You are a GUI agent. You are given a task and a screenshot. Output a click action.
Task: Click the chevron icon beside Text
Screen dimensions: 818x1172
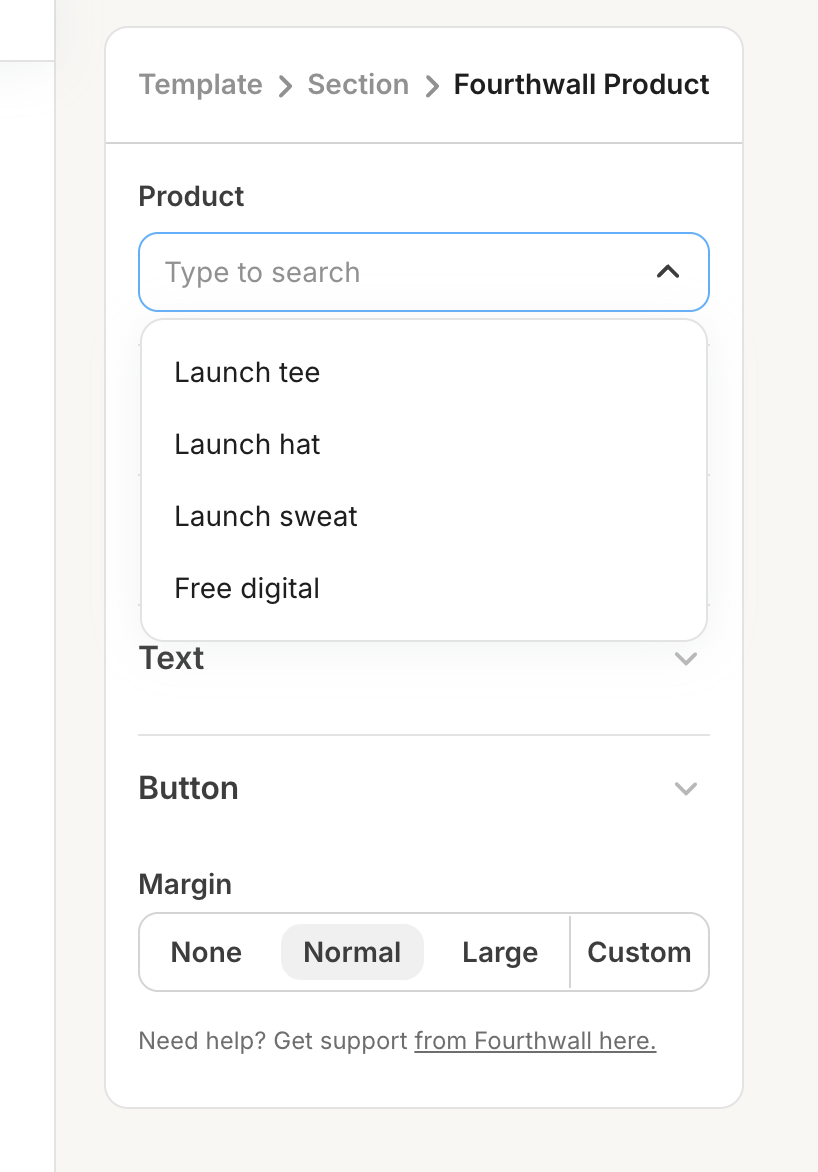685,659
